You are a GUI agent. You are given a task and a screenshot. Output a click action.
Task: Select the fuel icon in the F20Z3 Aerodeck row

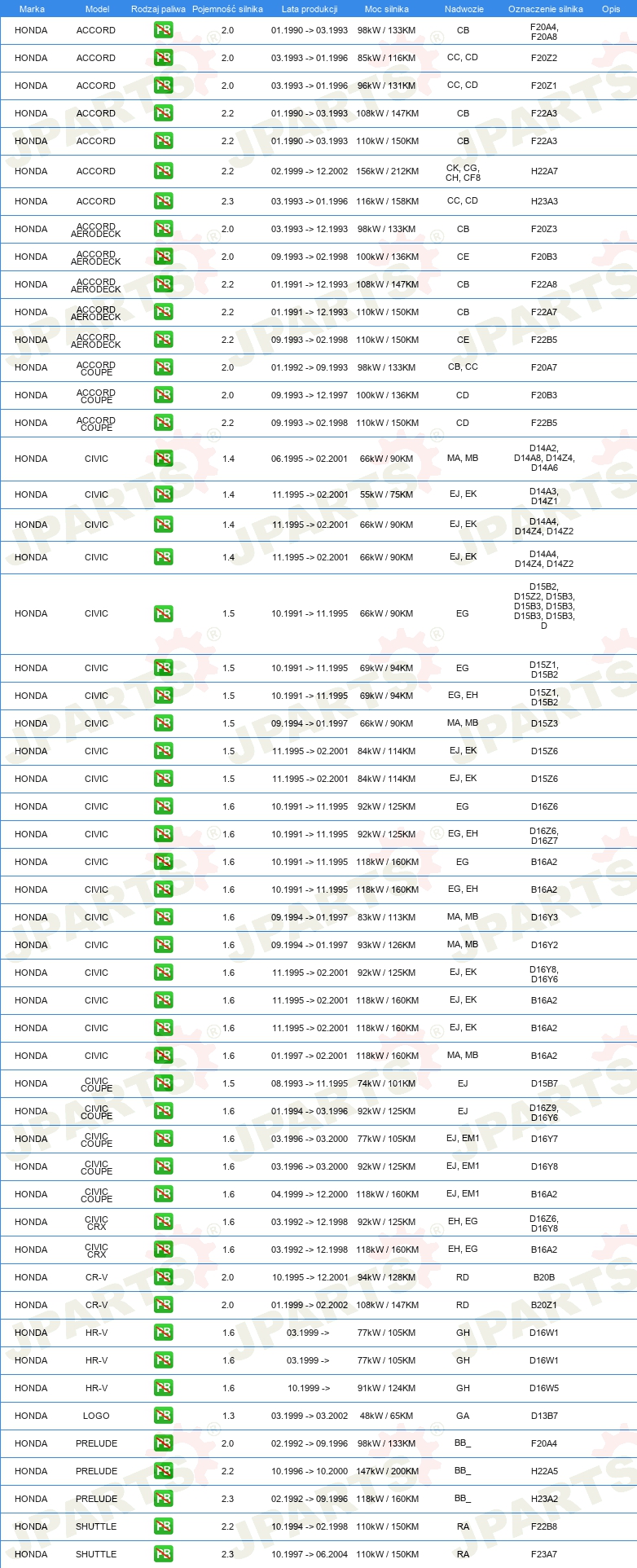[163, 229]
